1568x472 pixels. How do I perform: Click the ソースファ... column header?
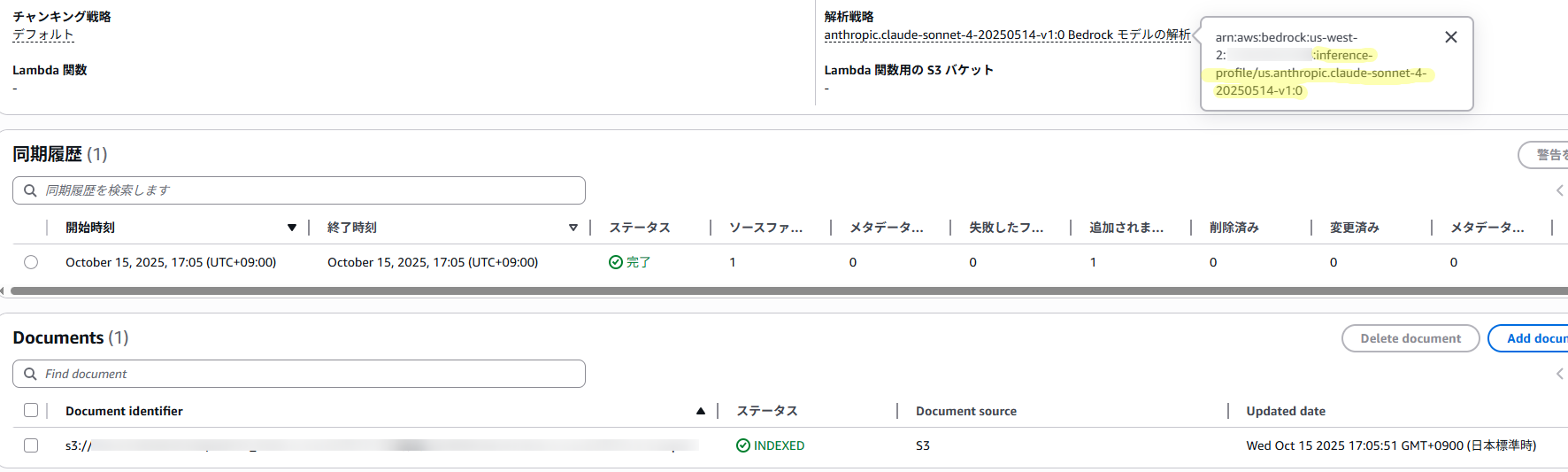(x=766, y=228)
